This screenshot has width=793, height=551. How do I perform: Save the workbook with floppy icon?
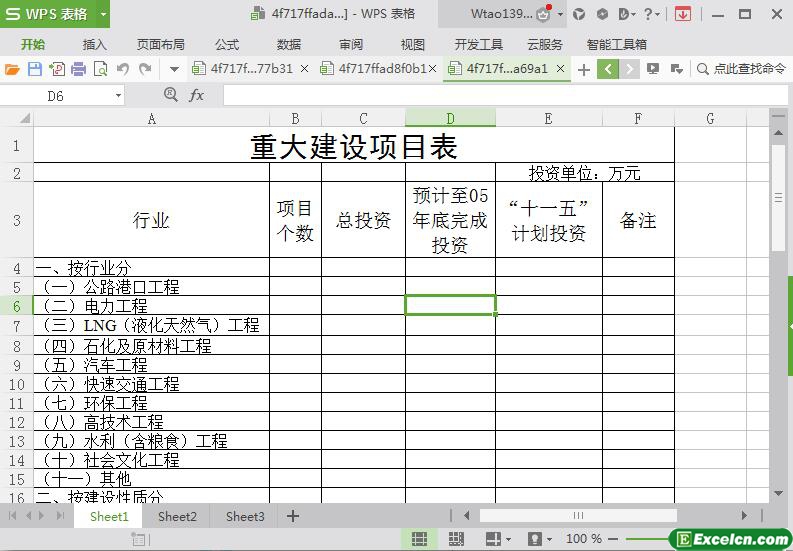[x=34, y=69]
